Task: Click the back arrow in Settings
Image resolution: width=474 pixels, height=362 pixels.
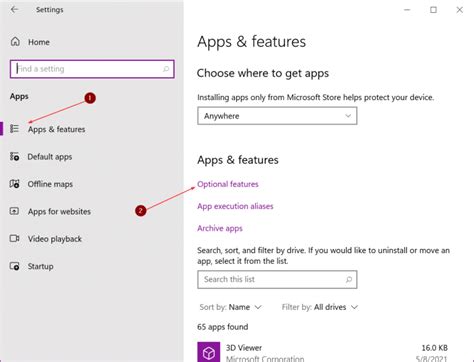Action: pos(14,10)
